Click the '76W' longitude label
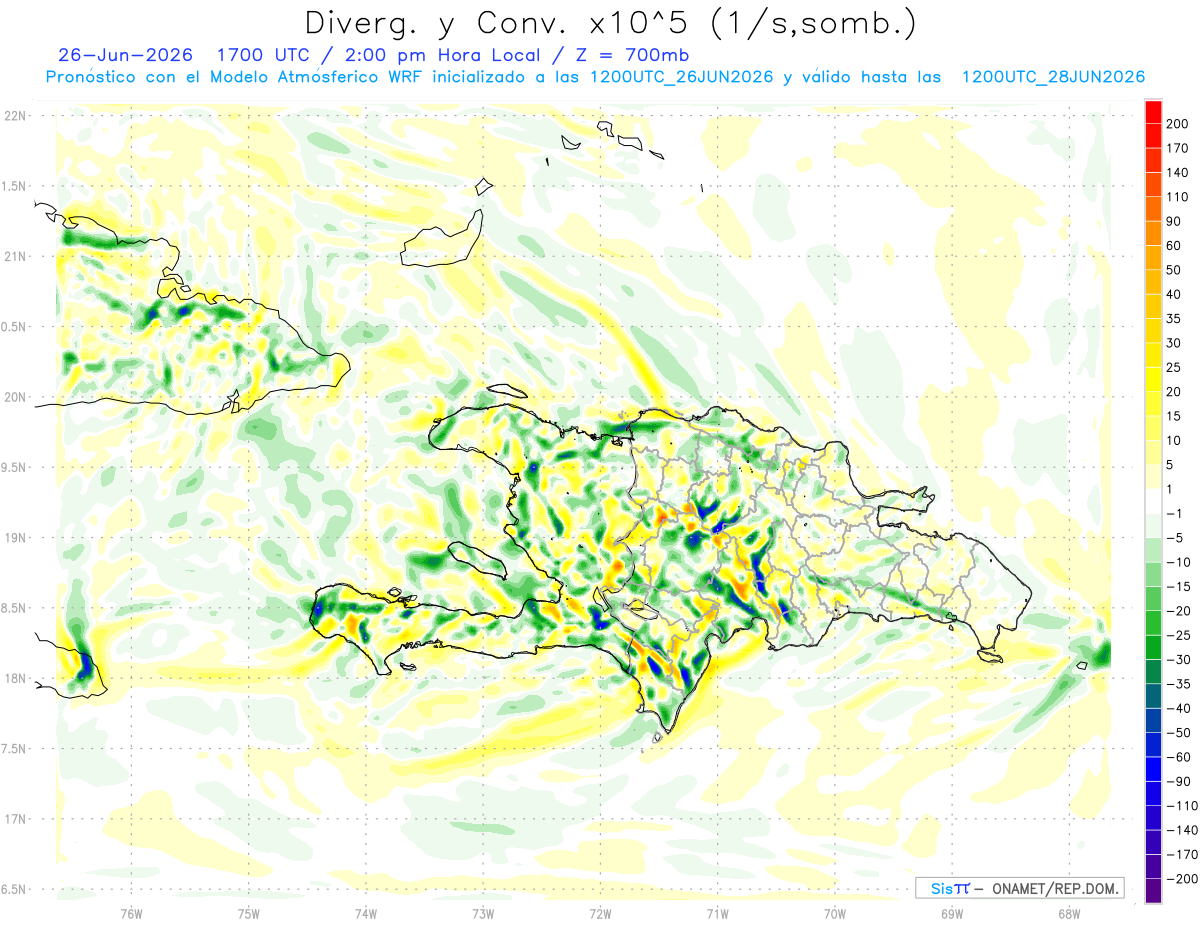1200x927 pixels. tap(131, 912)
